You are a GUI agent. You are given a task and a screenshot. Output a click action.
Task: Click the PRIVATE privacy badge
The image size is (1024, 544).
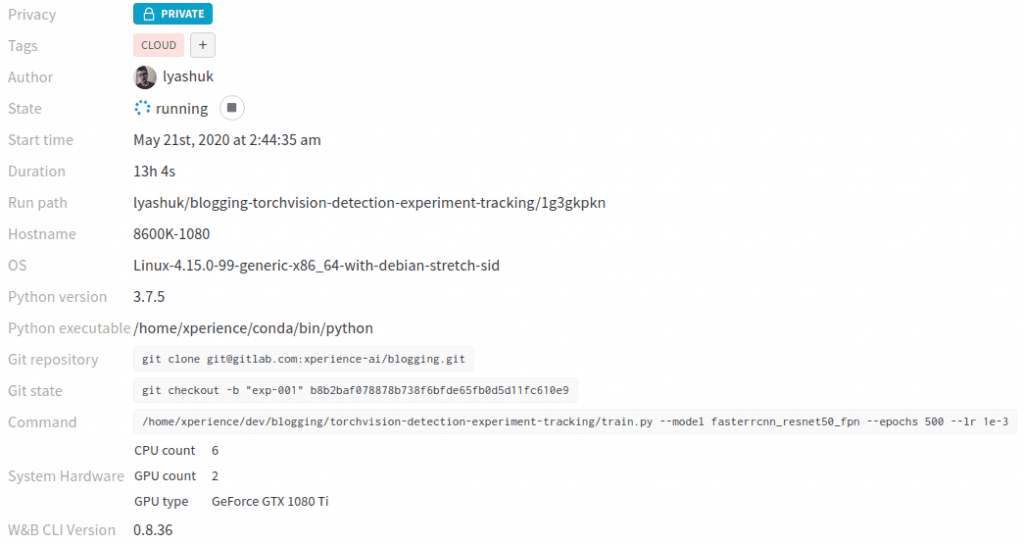173,14
